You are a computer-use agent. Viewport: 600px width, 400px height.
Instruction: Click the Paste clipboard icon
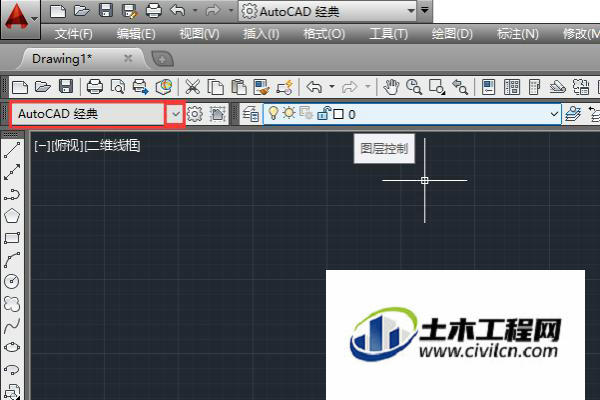[x=239, y=87]
